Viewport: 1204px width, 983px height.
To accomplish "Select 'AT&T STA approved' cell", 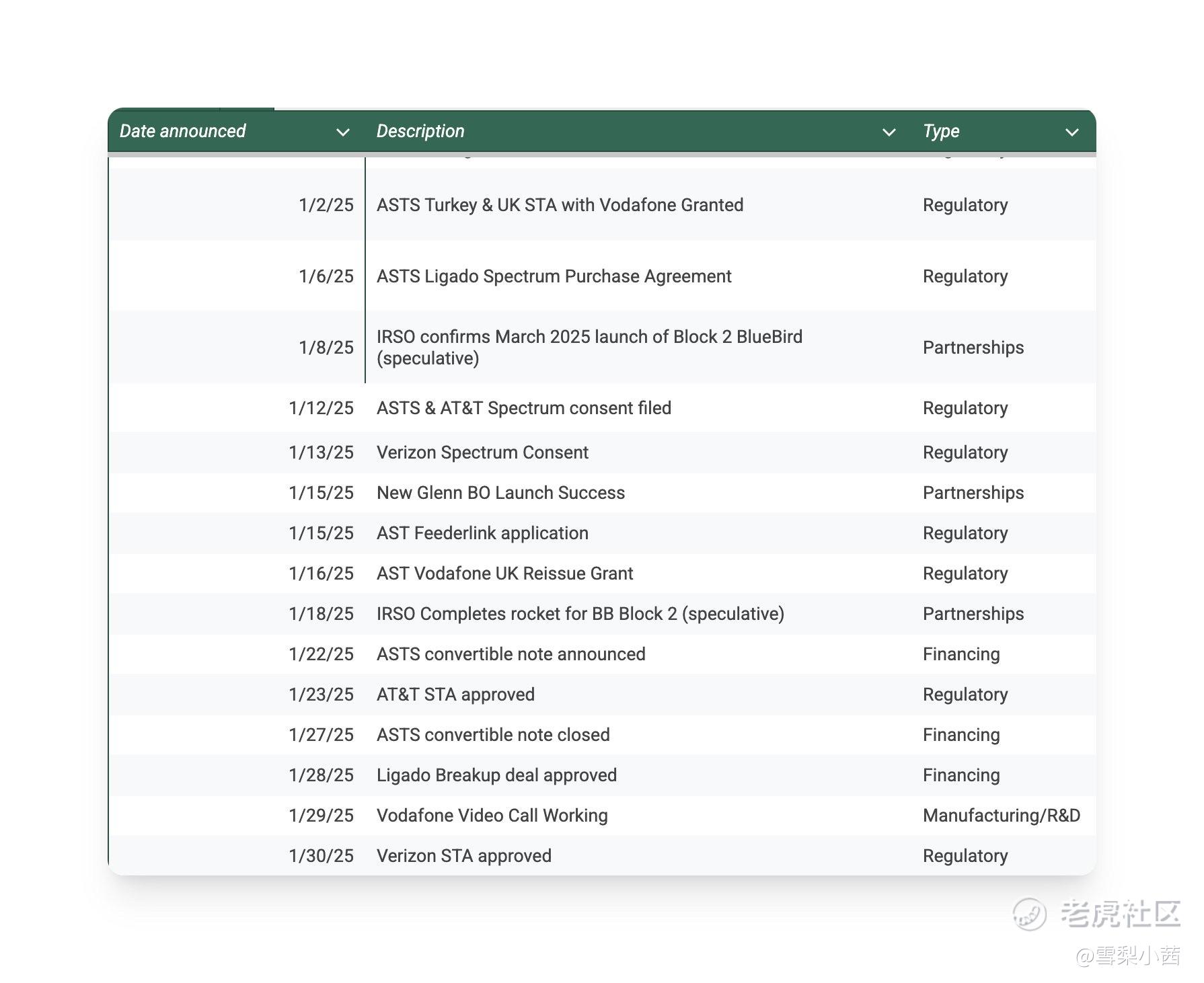I will pyautogui.click(x=455, y=695).
